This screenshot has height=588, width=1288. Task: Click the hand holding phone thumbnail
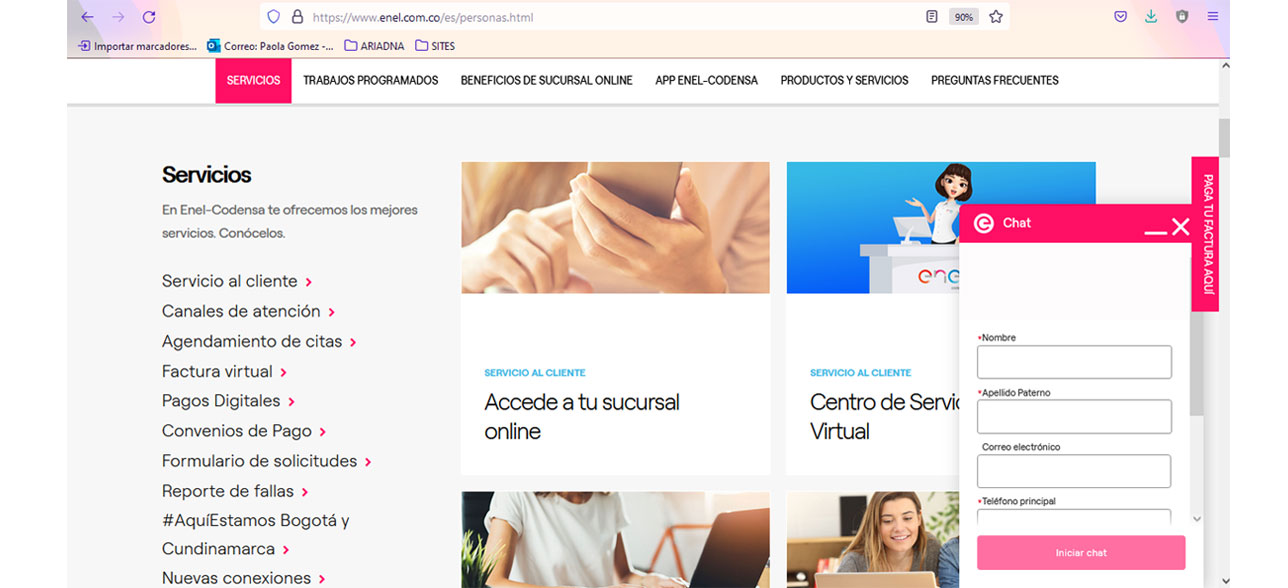click(x=615, y=228)
